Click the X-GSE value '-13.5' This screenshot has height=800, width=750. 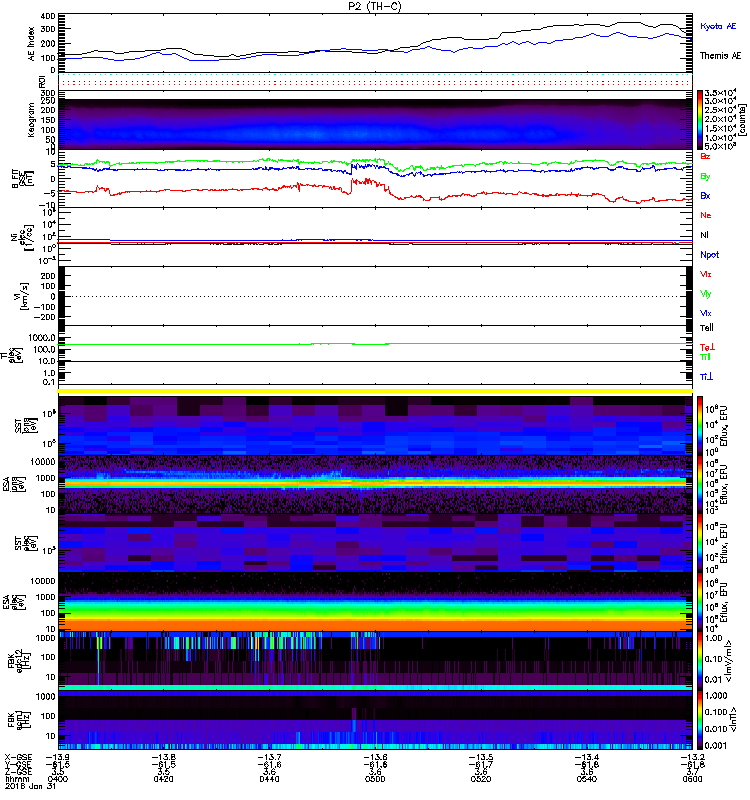[481, 757]
